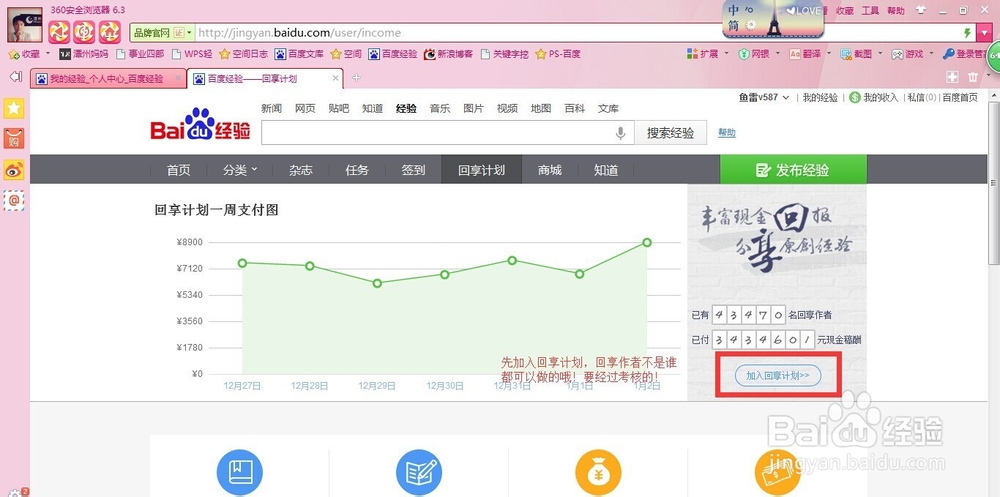Click the green 发布经验 publish button
Viewport: 1000px width, 497px height.
coord(793,170)
